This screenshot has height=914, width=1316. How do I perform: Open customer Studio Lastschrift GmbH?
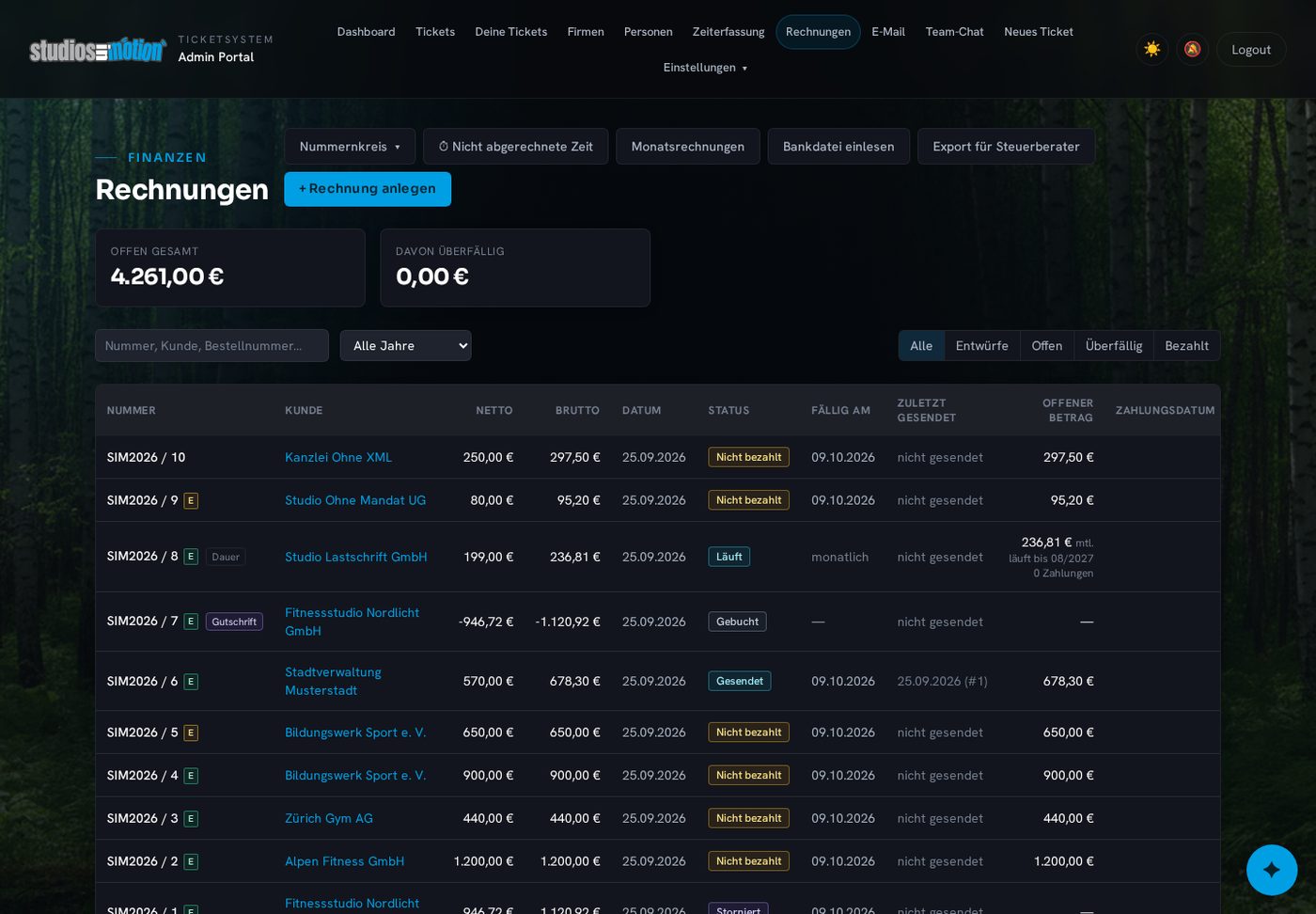point(356,557)
